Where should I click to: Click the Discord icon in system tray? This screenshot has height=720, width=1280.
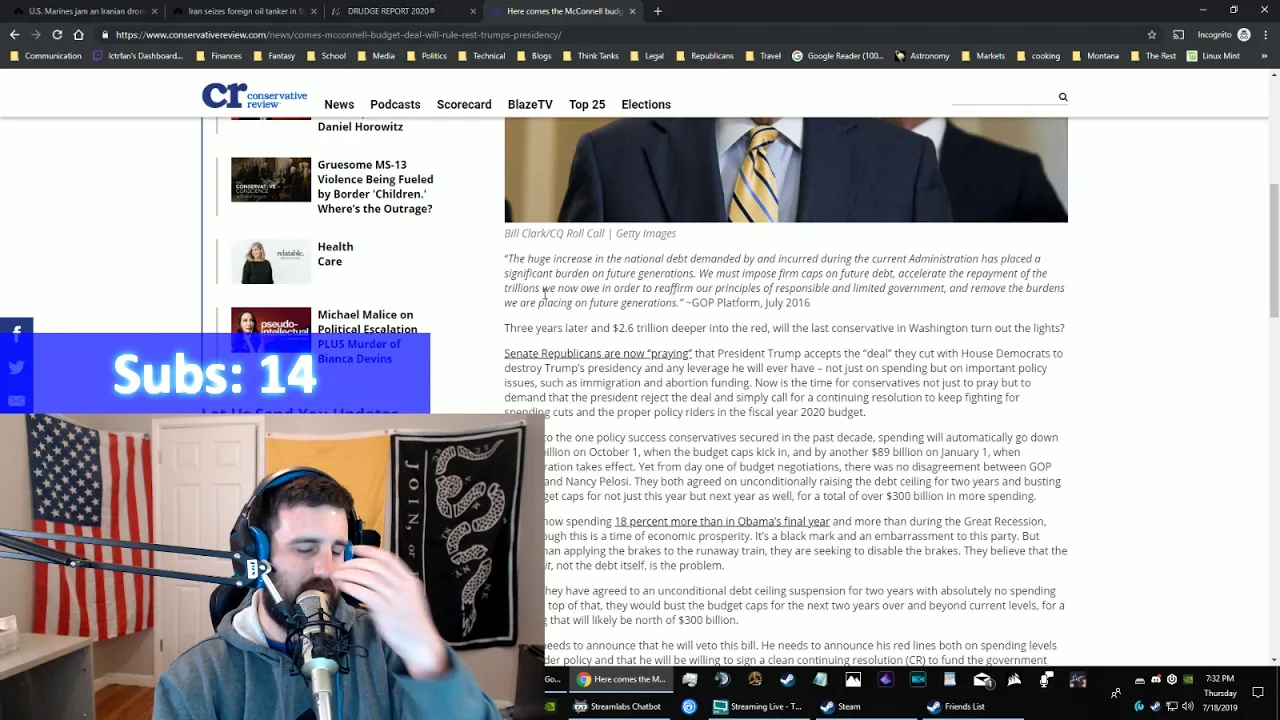(x=1156, y=680)
